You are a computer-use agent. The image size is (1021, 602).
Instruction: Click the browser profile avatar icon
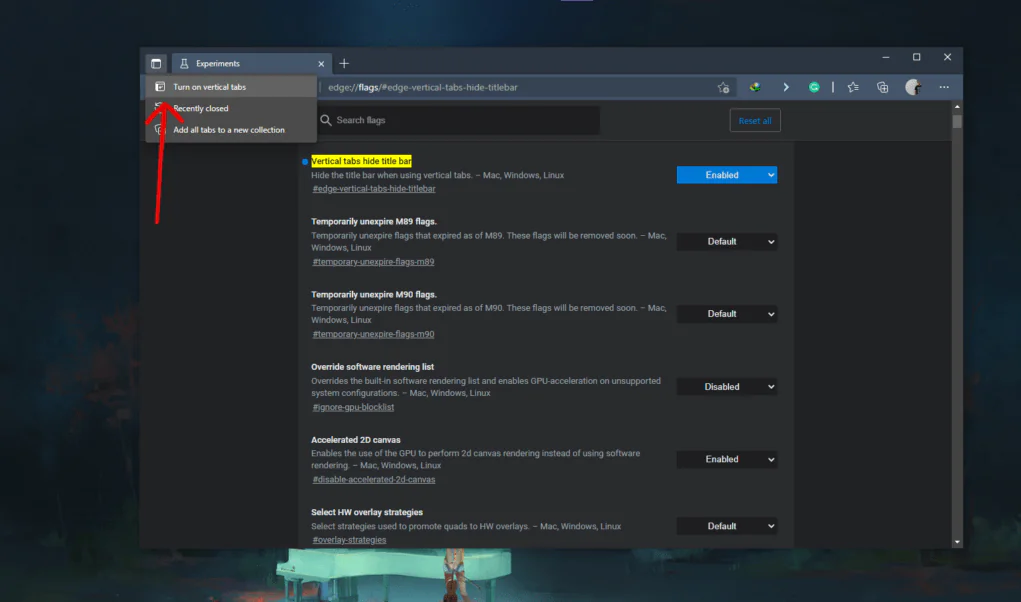[x=913, y=87]
